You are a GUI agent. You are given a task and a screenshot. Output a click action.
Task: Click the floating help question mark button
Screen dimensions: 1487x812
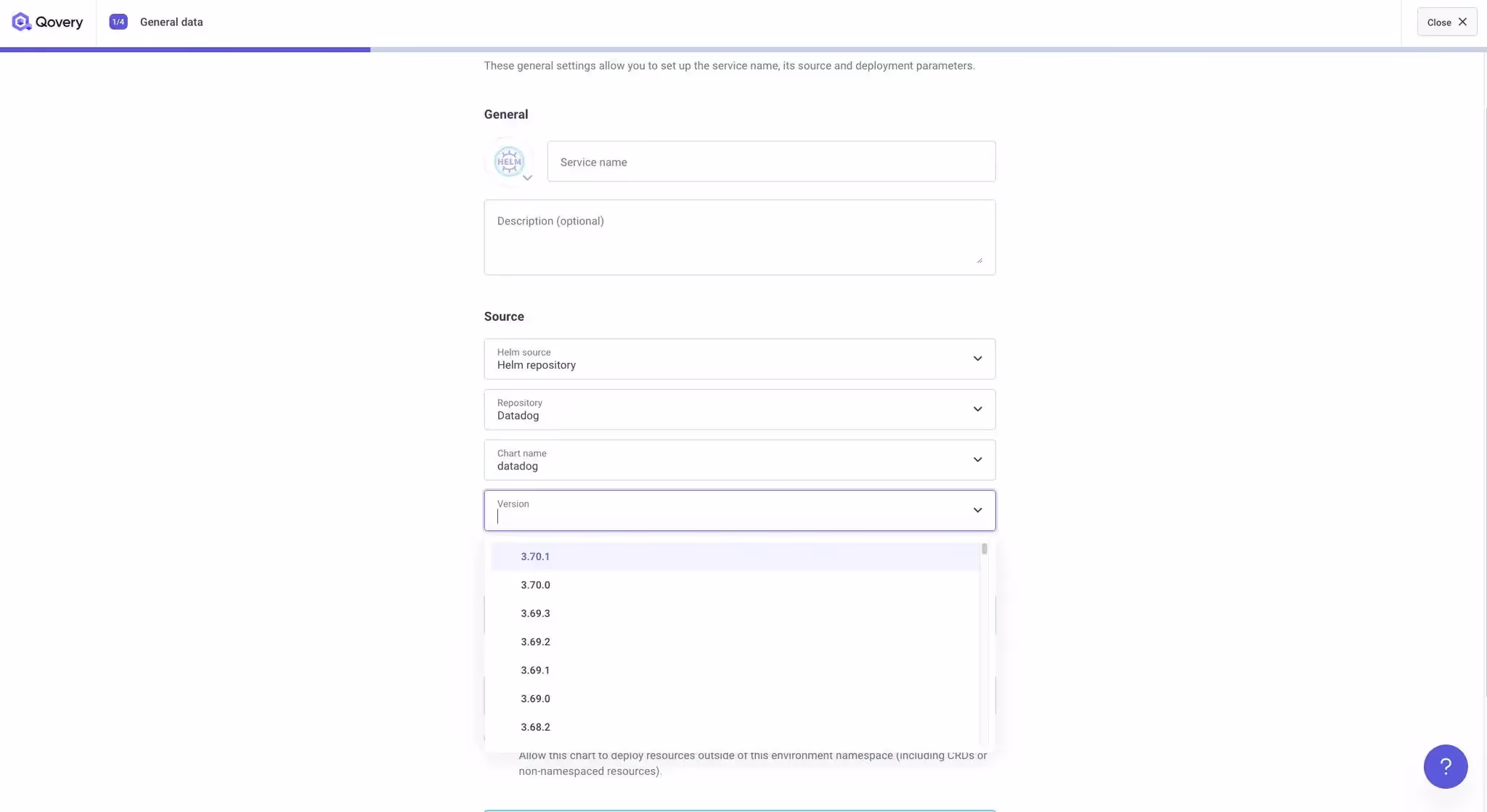[1445, 766]
